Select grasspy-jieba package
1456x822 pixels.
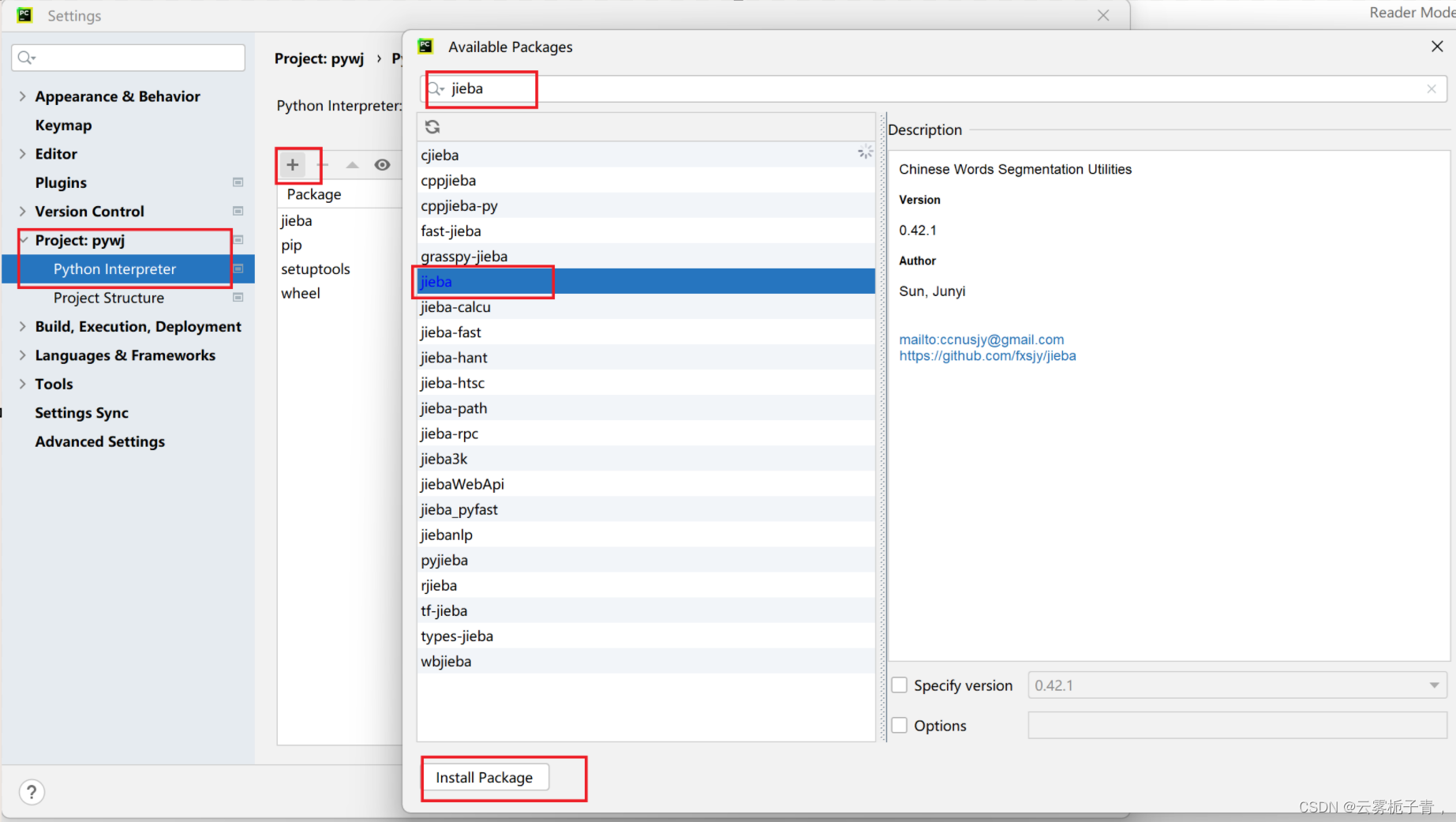(646, 256)
